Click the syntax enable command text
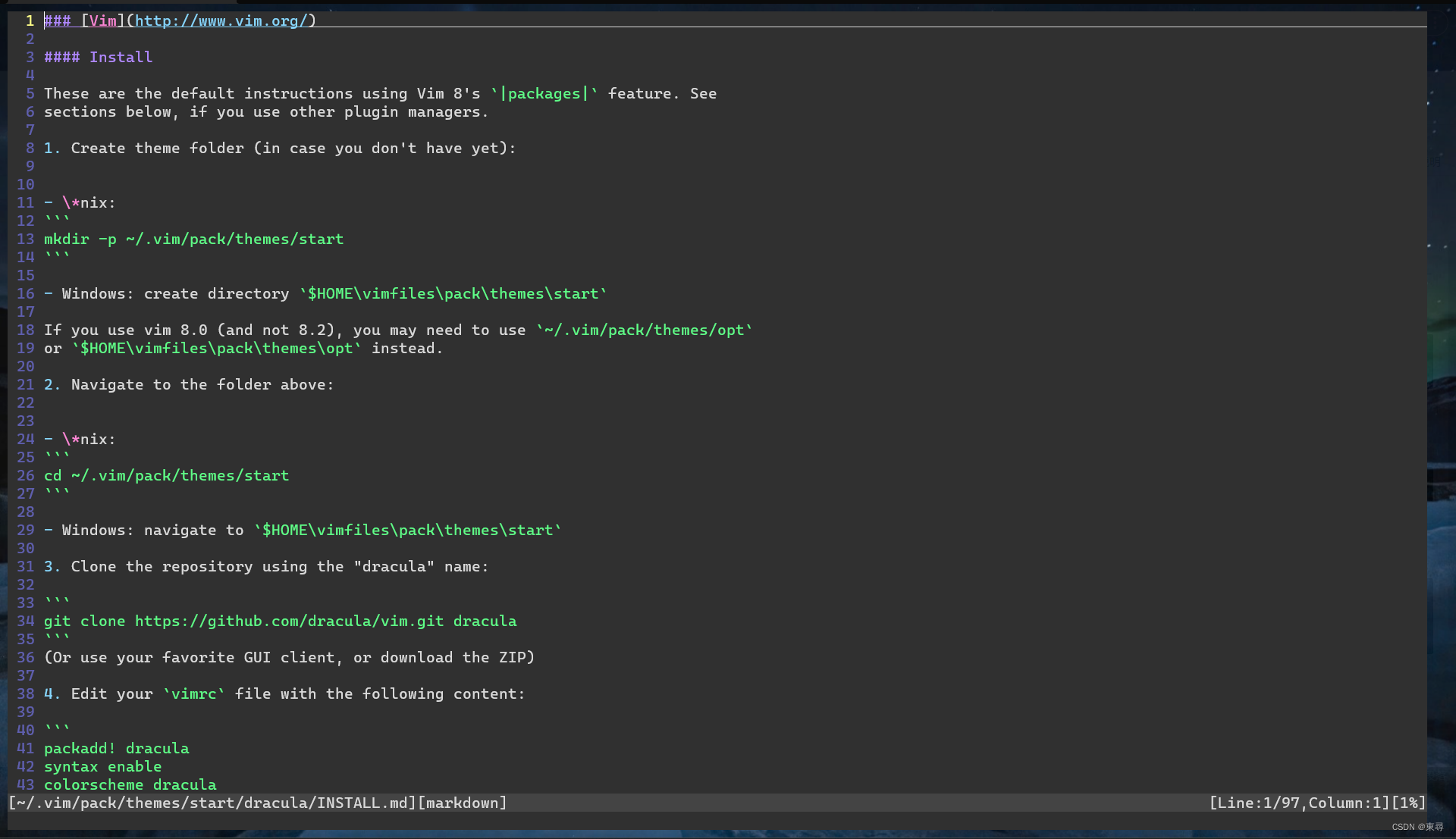Image resolution: width=1456 pixels, height=839 pixels. (102, 766)
